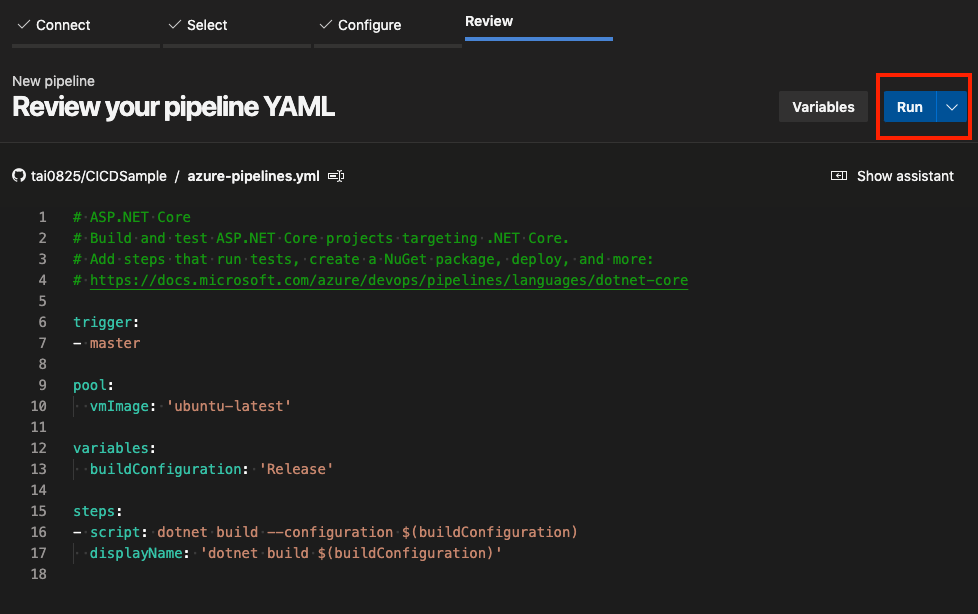Go back to the Connect step tab
This screenshot has width=978, height=614.
(x=63, y=25)
